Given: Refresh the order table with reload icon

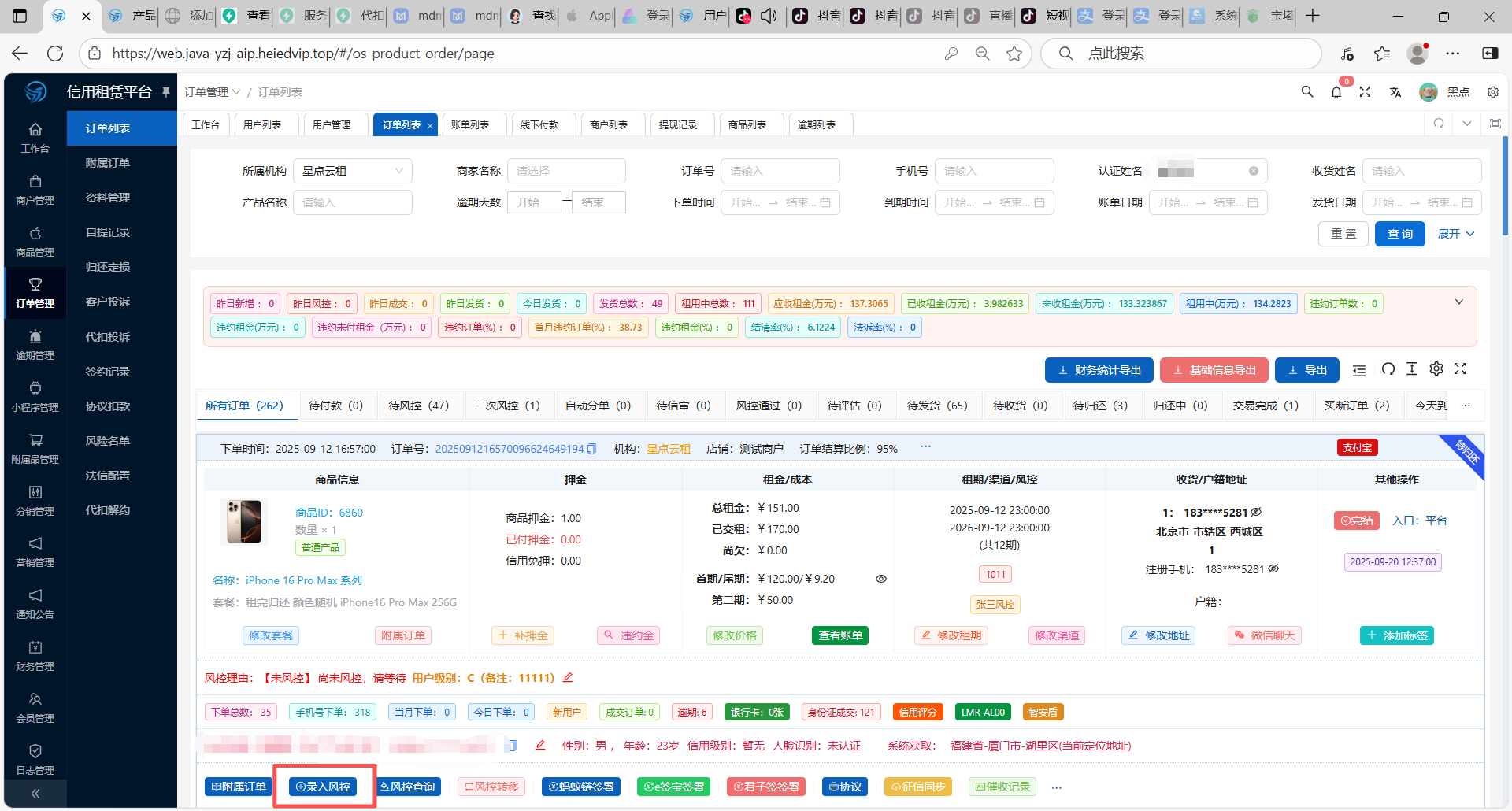Looking at the screenshot, I should 1388,369.
